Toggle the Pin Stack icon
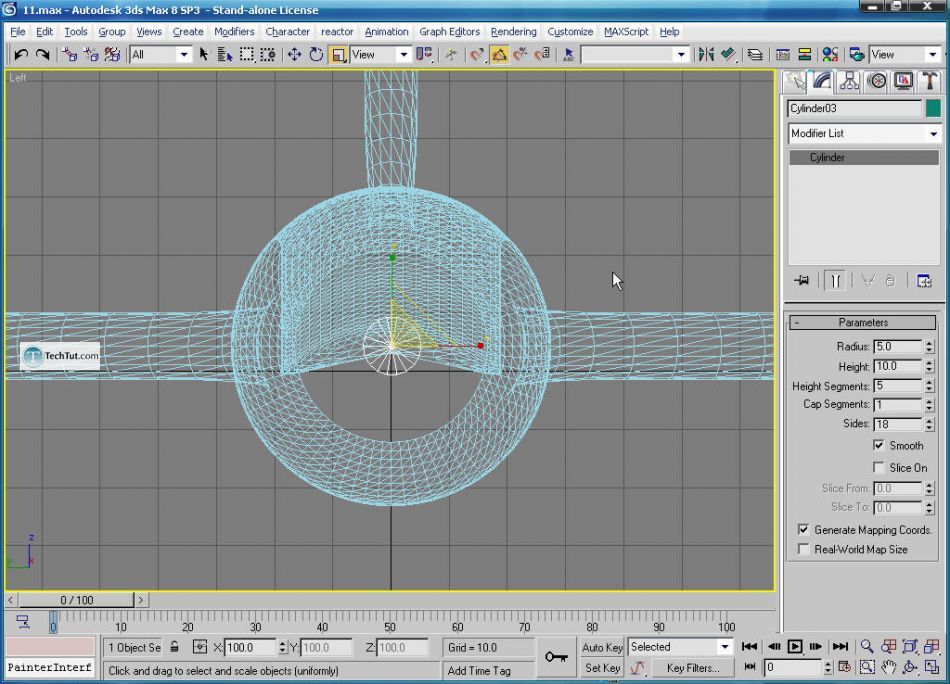 click(802, 281)
